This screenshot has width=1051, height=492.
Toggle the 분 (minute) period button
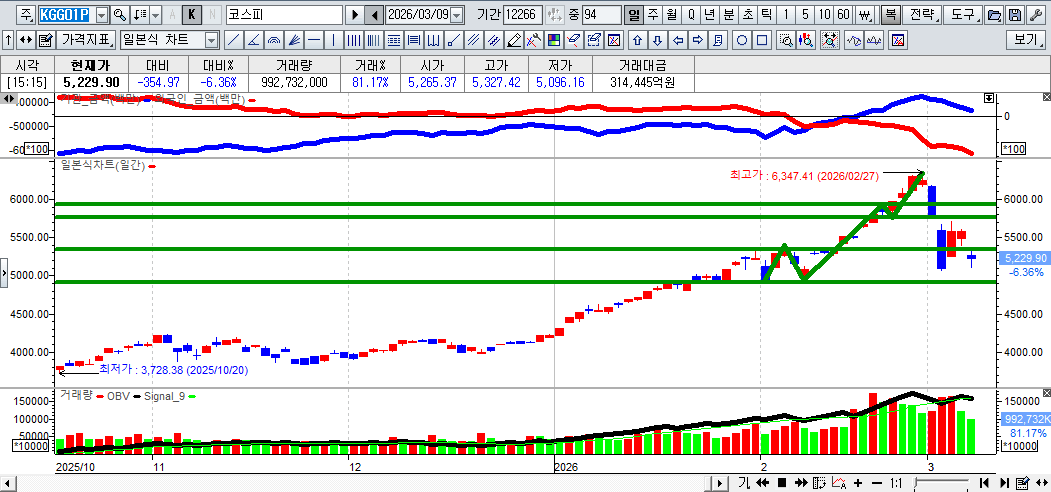(728, 15)
